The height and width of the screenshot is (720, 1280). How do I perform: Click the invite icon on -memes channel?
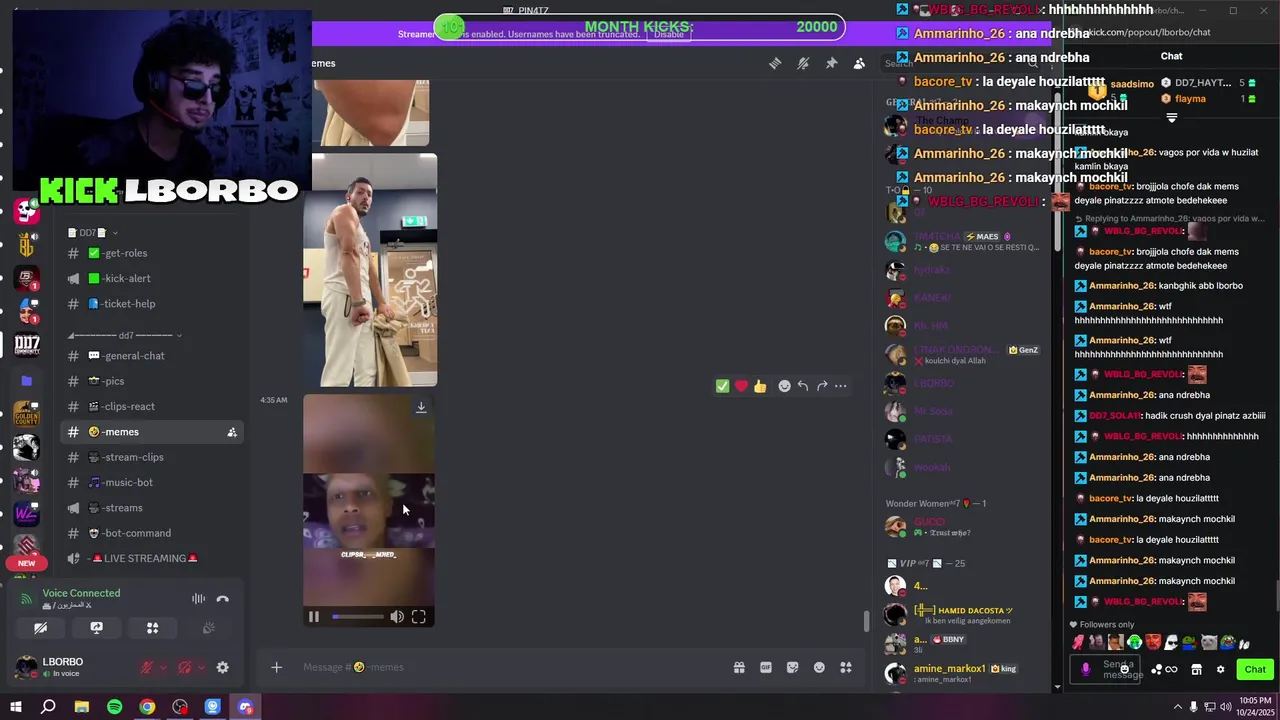click(232, 432)
